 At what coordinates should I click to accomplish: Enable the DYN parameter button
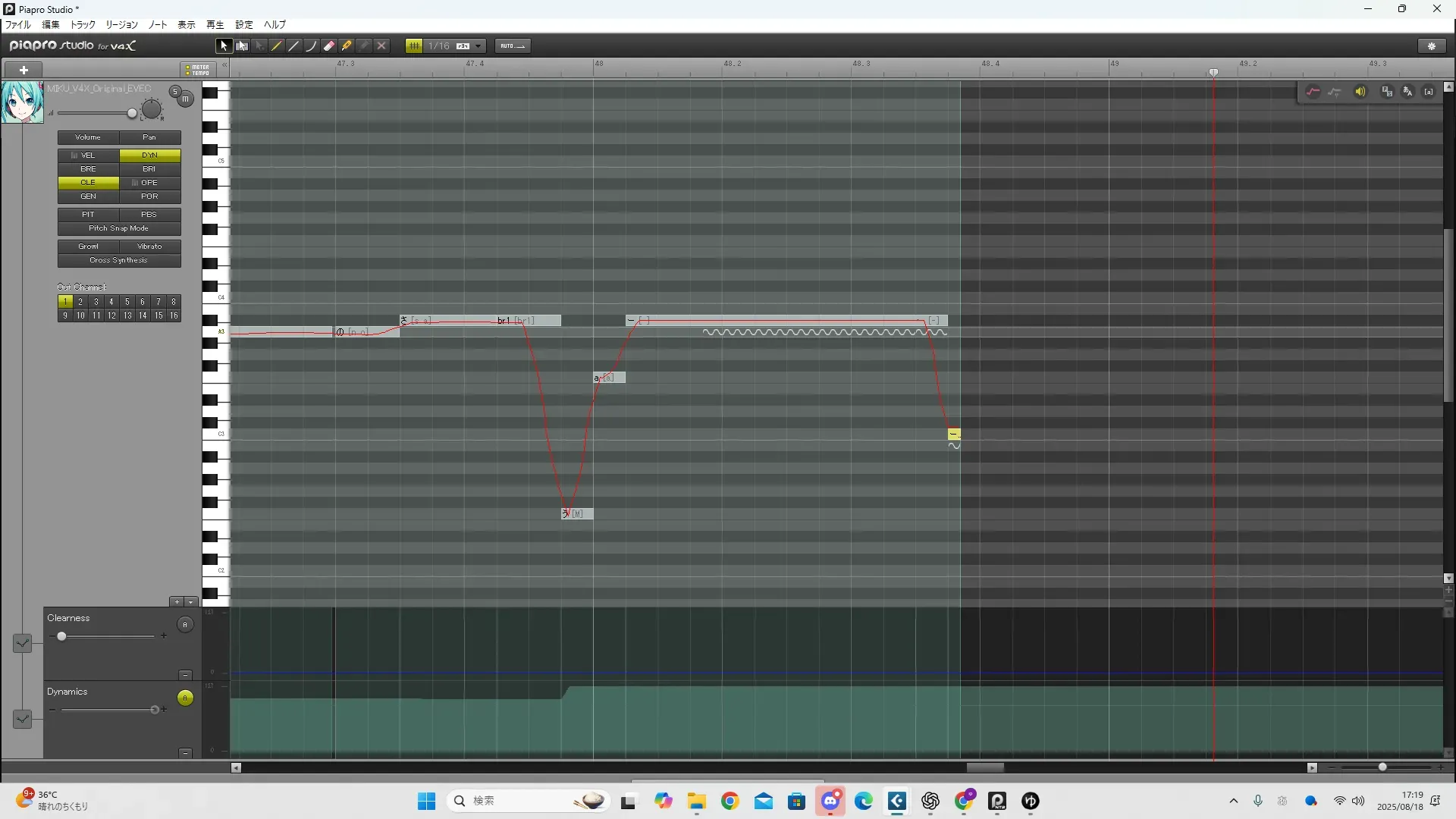[149, 155]
